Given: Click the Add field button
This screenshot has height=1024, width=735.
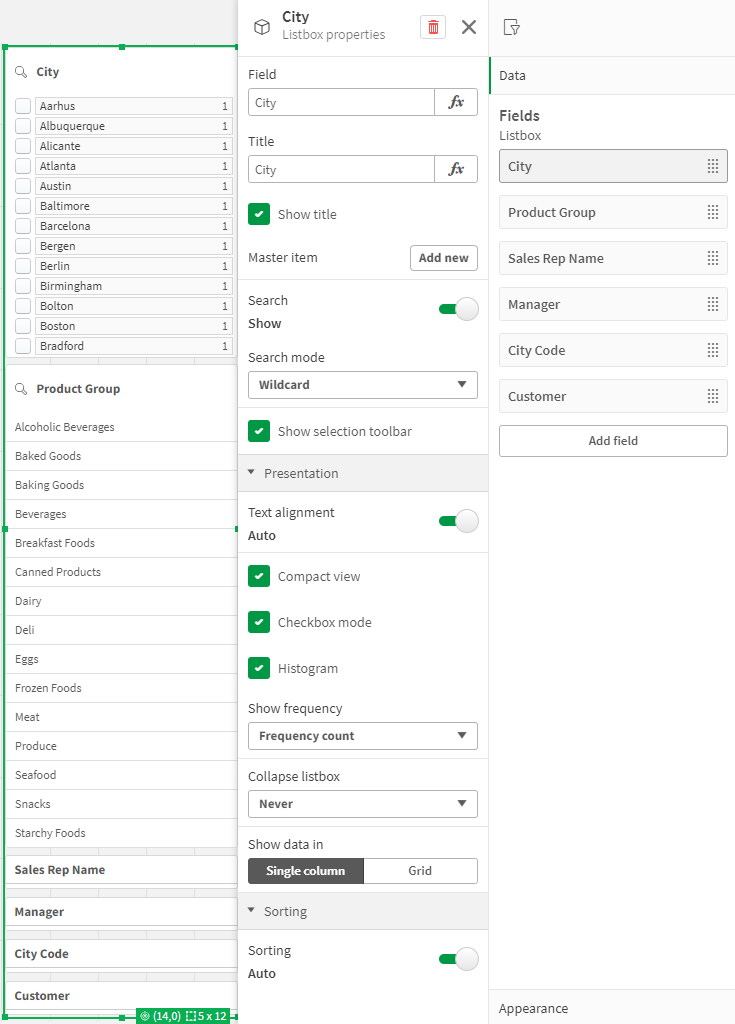Looking at the screenshot, I should (x=612, y=440).
